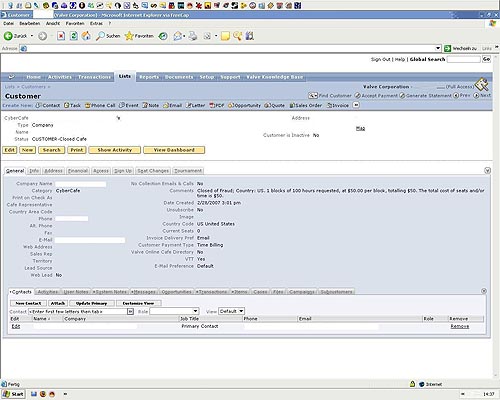500x400 pixels.
Task: Click the IE Home toolbar icon
Action: point(86,36)
